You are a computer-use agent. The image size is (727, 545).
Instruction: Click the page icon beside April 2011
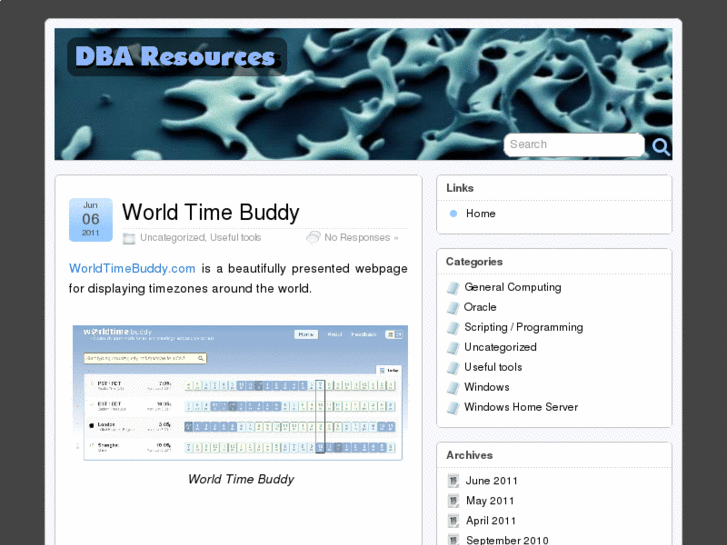point(453,521)
